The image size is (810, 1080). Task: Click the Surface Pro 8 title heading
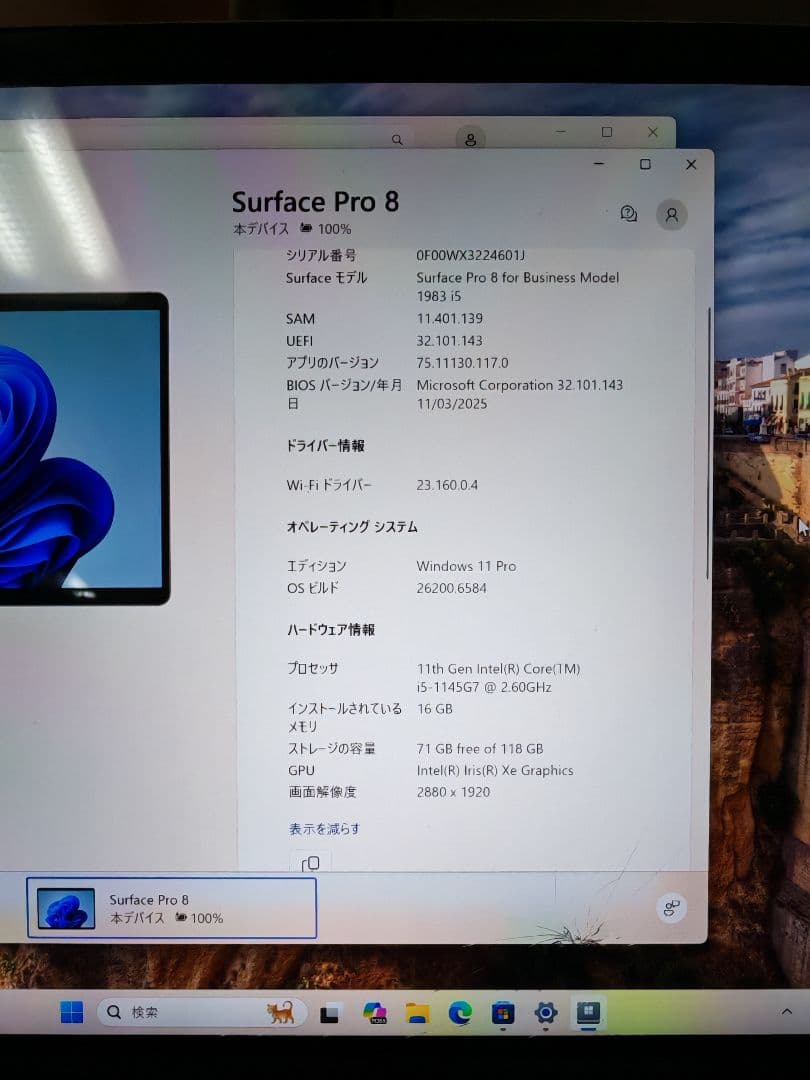pos(315,201)
